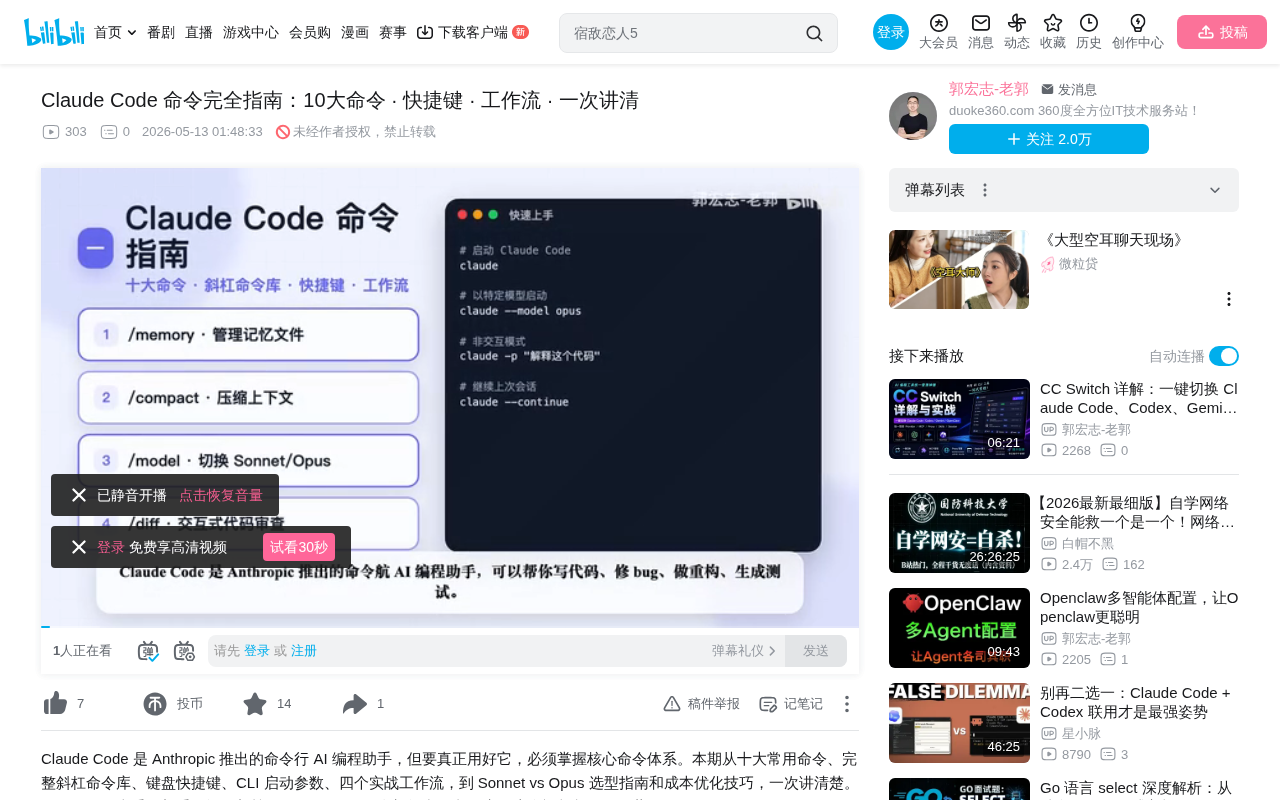
Task: Favorite the video with star icon
Action: pos(255,704)
